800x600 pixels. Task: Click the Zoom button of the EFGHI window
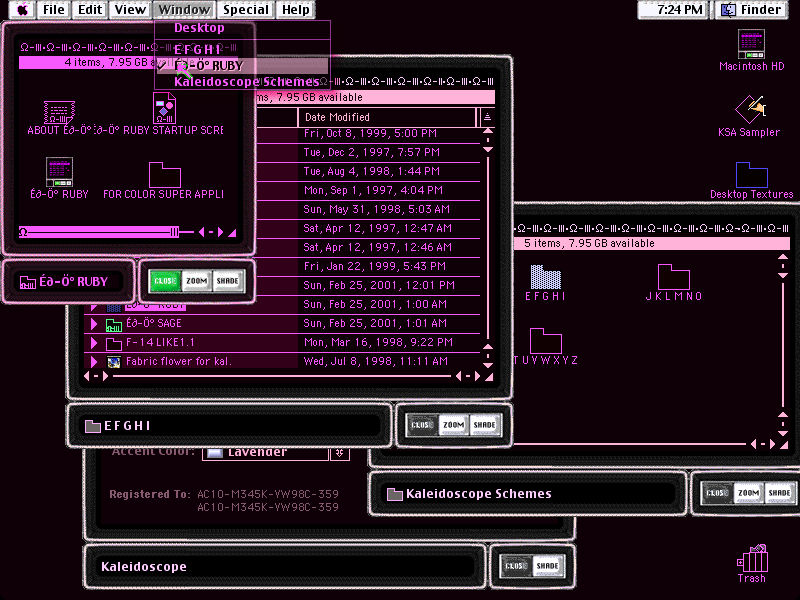click(453, 425)
